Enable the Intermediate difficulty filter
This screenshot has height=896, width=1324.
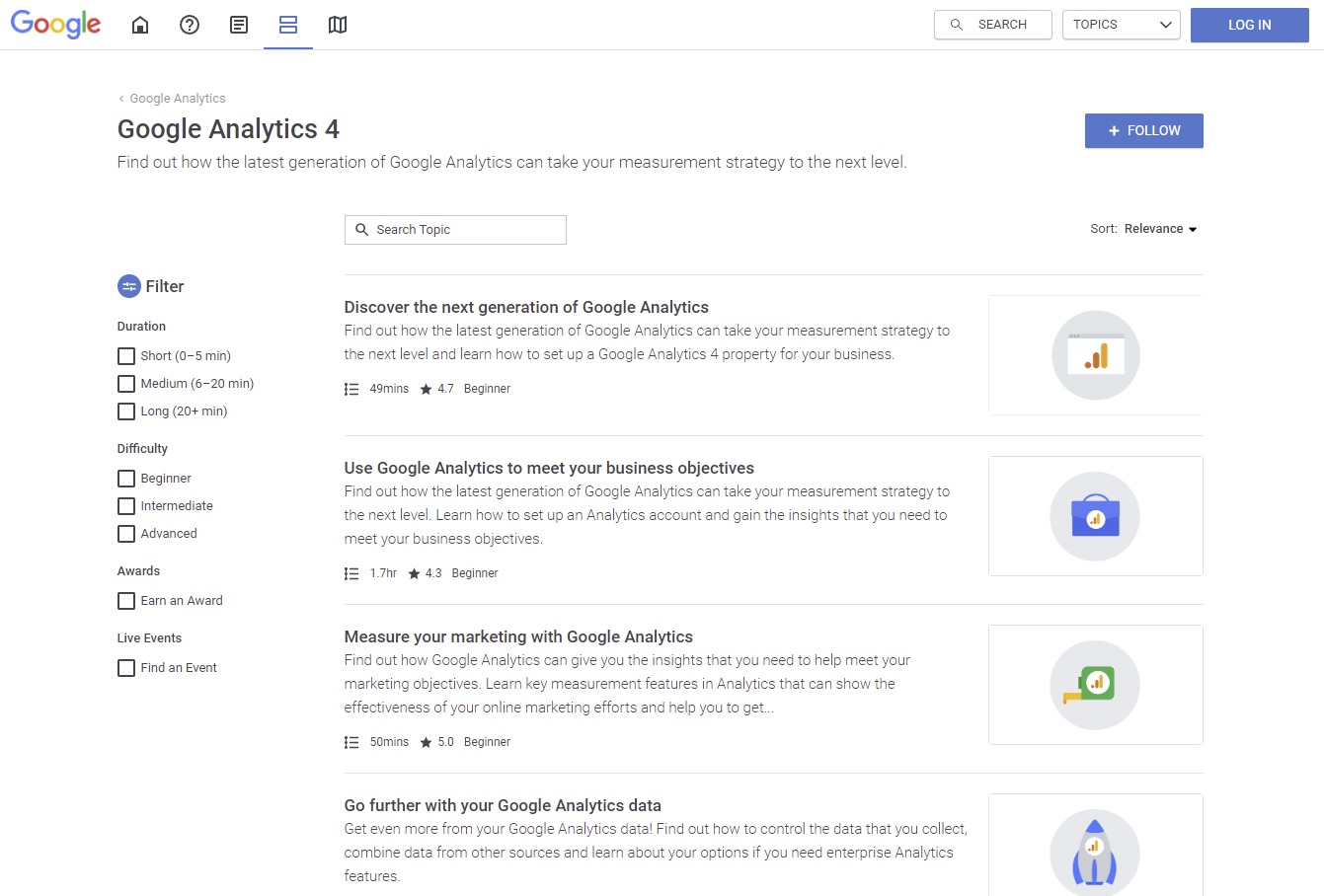[x=126, y=506]
